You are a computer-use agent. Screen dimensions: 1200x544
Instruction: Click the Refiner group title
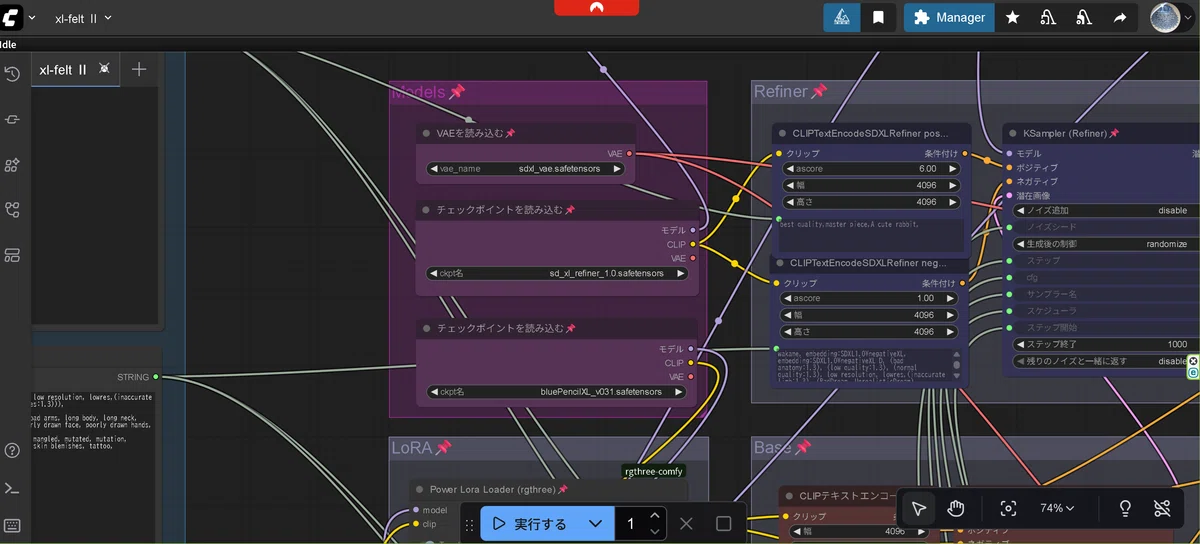[x=780, y=91]
